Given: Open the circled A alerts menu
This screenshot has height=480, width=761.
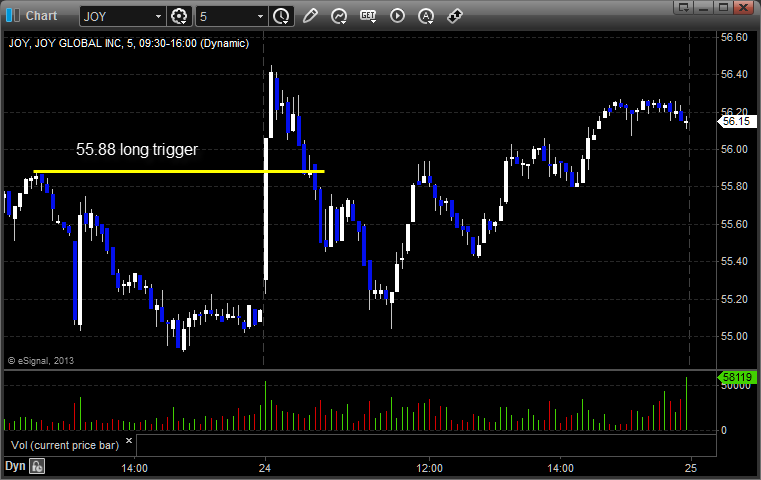Looking at the screenshot, I should pyautogui.click(x=426, y=16).
